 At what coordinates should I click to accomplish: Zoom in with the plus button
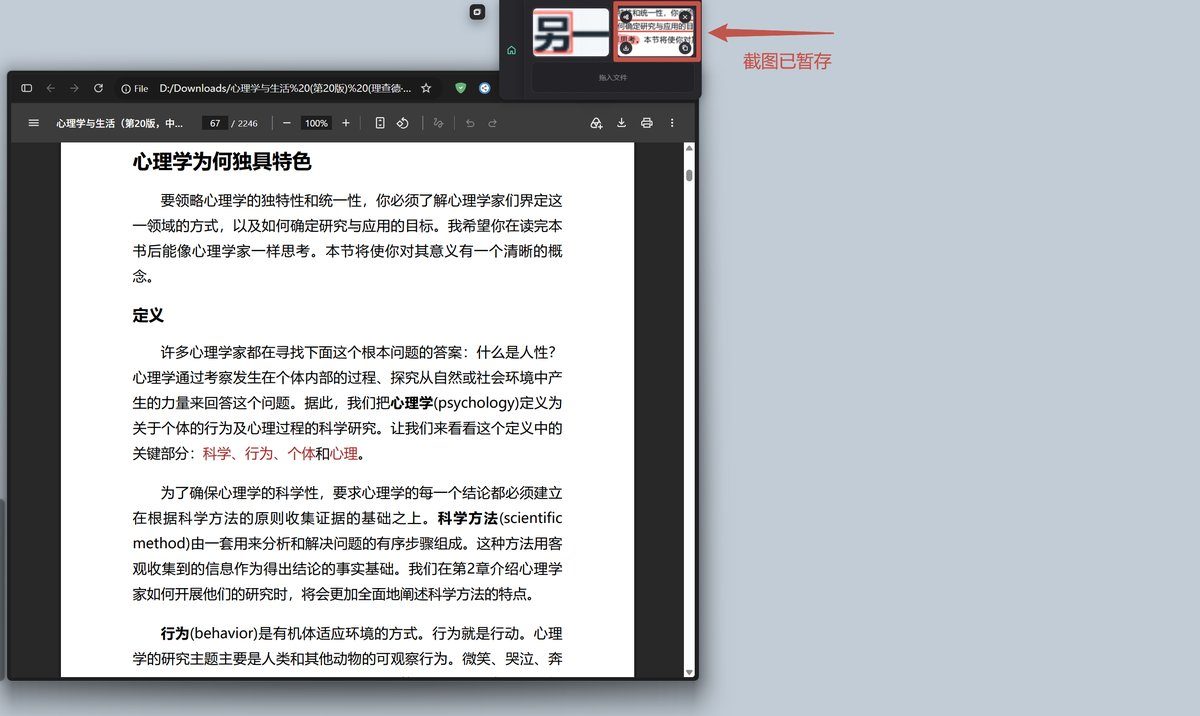(x=346, y=123)
